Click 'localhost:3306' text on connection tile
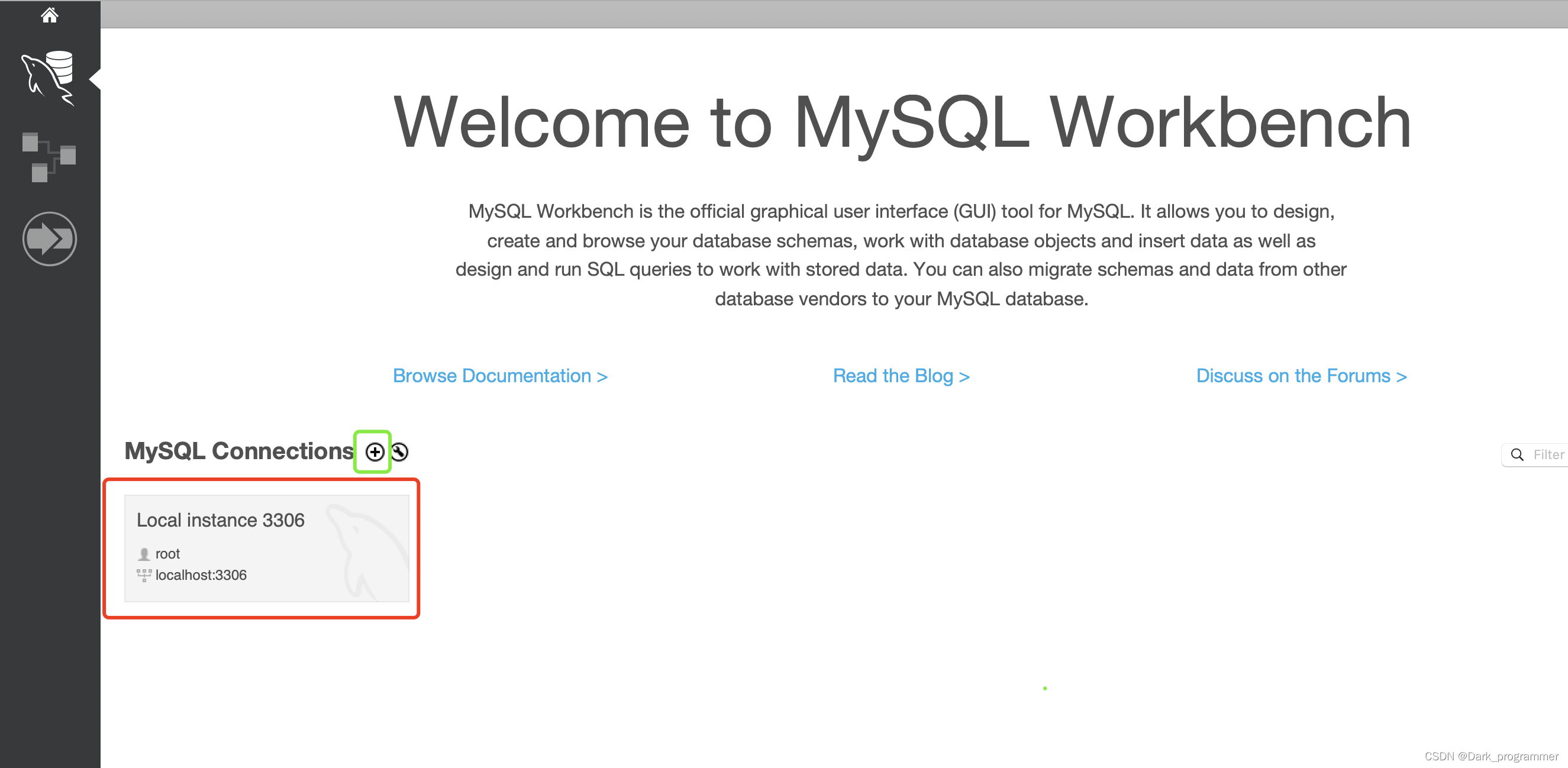Screen dimensions: 1568x768 coord(201,575)
